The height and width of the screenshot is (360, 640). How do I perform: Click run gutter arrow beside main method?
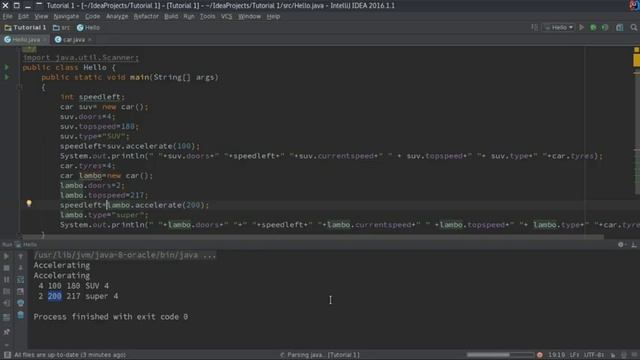click(7, 77)
